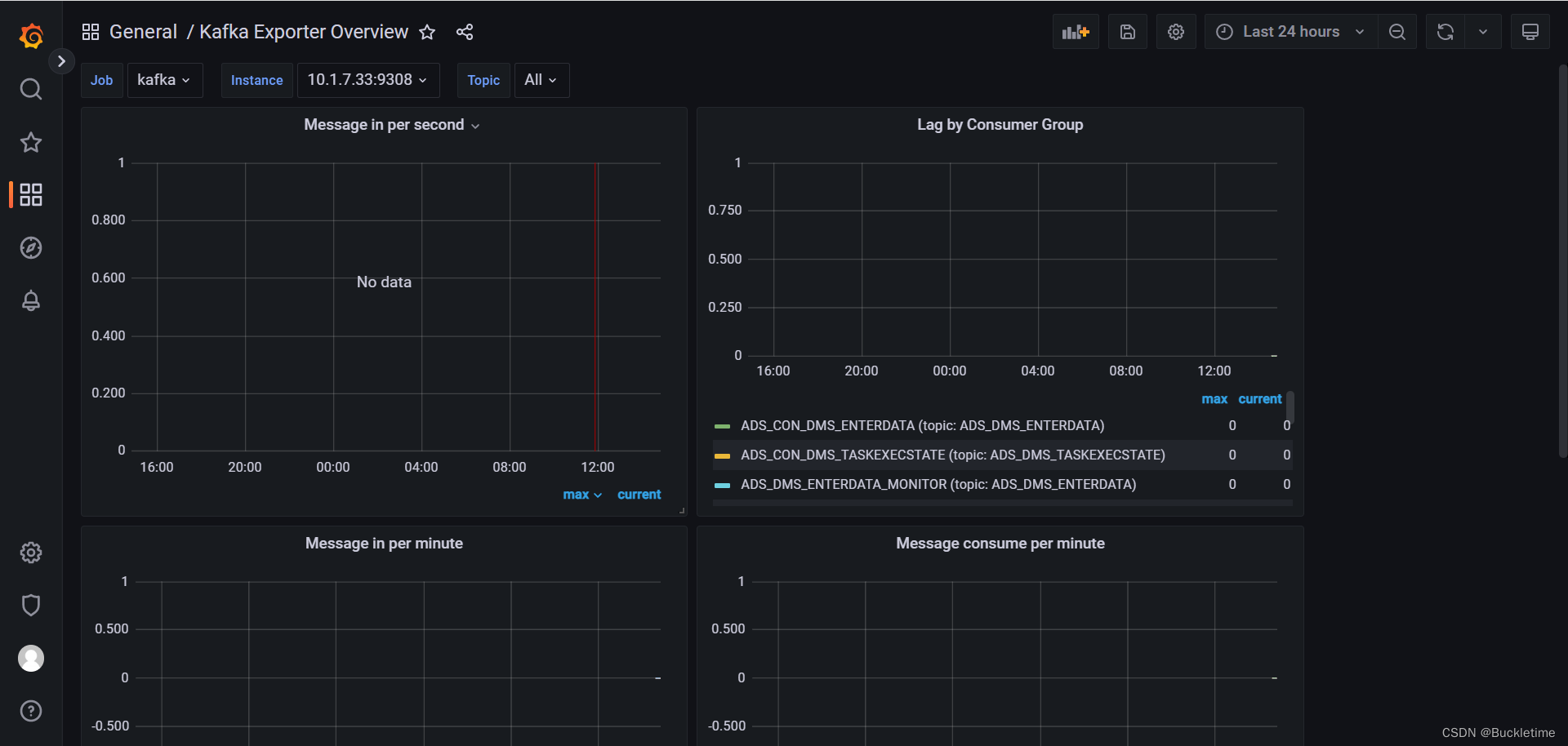1568x746 pixels.
Task: Change the blue ADS_DMS_ENTERDATA_MONITOR series color
Action: coord(722,485)
